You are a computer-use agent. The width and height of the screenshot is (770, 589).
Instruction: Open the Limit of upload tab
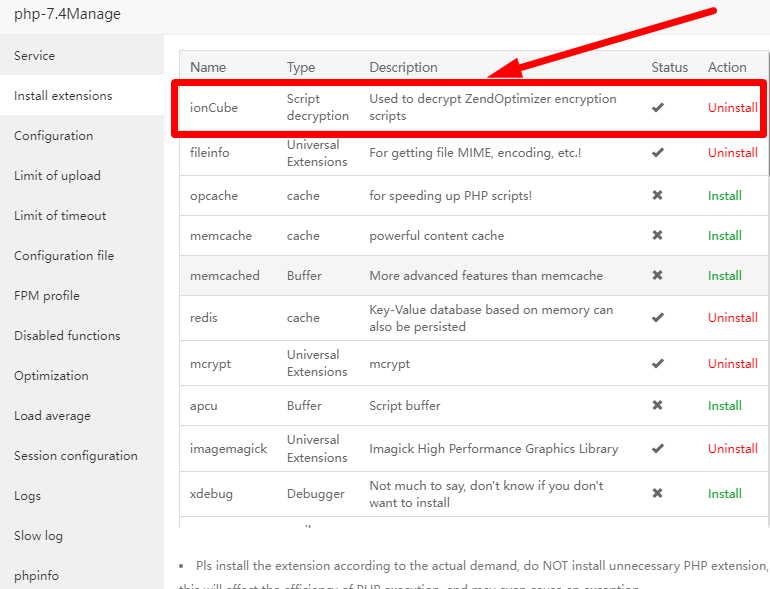click(58, 176)
